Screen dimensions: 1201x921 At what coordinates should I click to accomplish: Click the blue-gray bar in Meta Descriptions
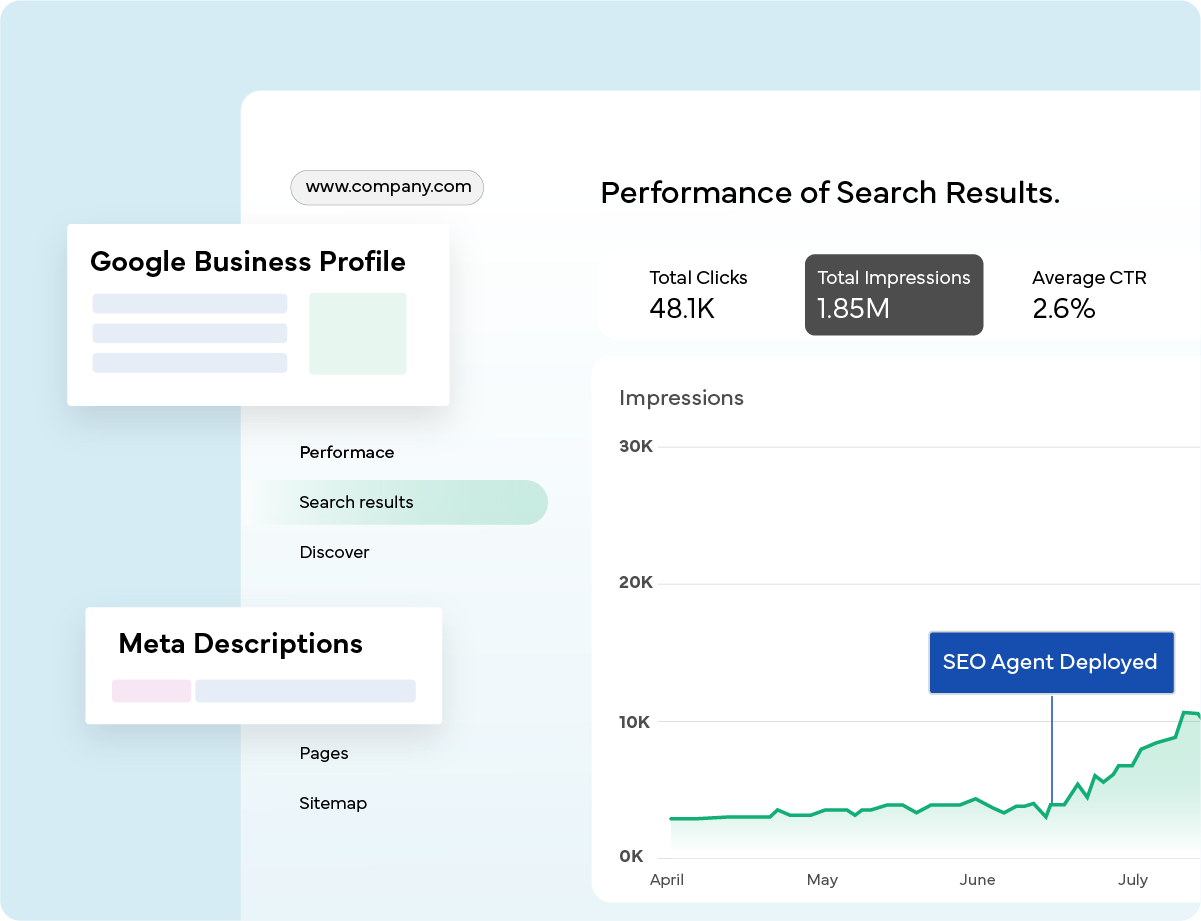[305, 691]
